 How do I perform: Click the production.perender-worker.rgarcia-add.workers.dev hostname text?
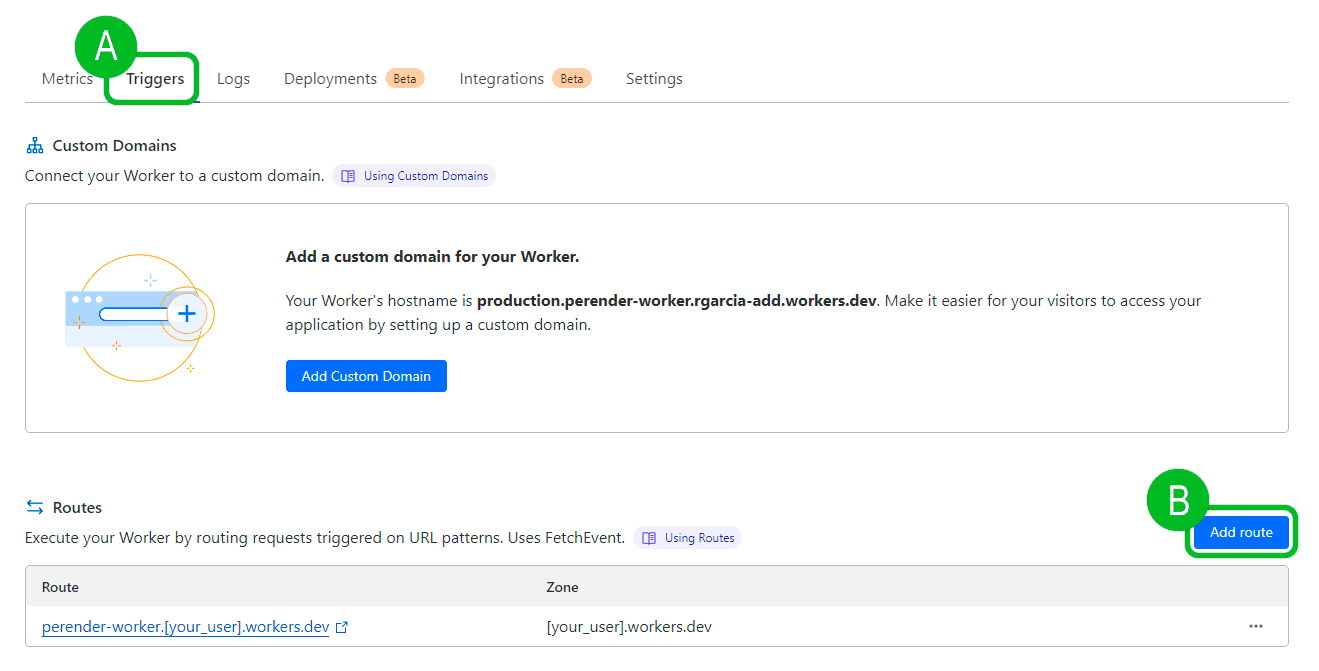tap(677, 300)
